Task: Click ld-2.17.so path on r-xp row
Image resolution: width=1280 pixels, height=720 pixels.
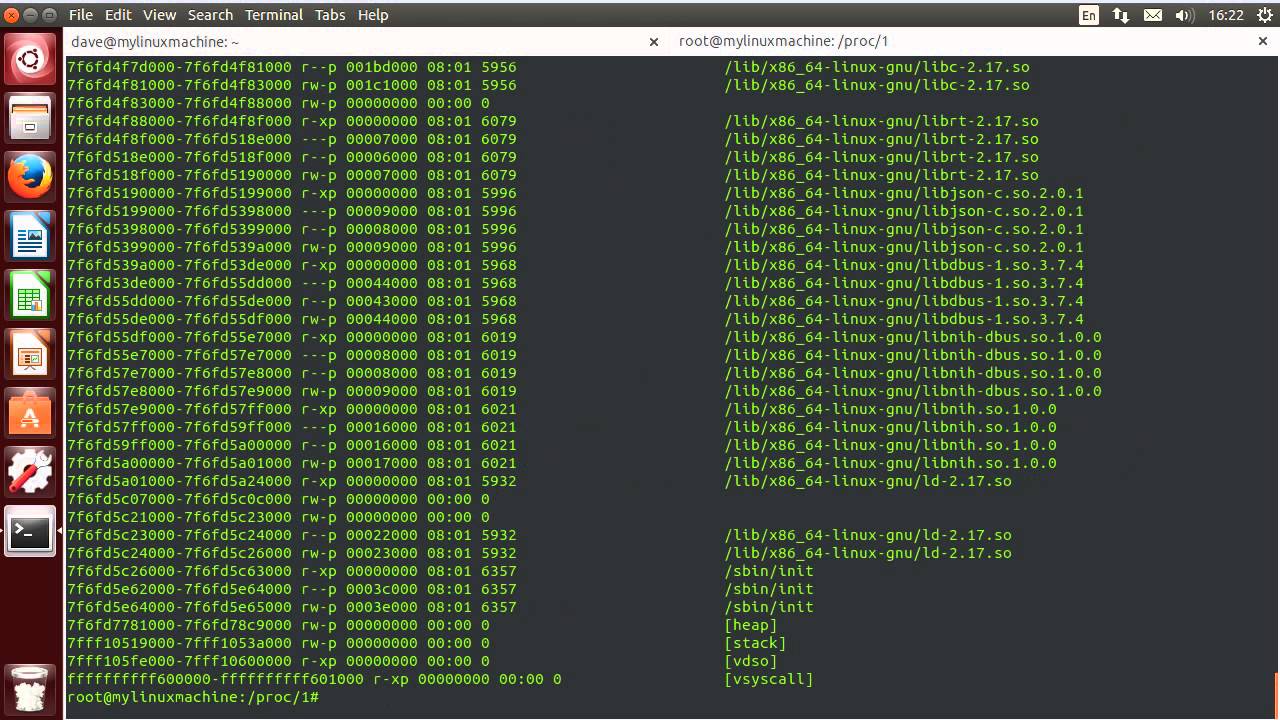Action: [x=868, y=481]
